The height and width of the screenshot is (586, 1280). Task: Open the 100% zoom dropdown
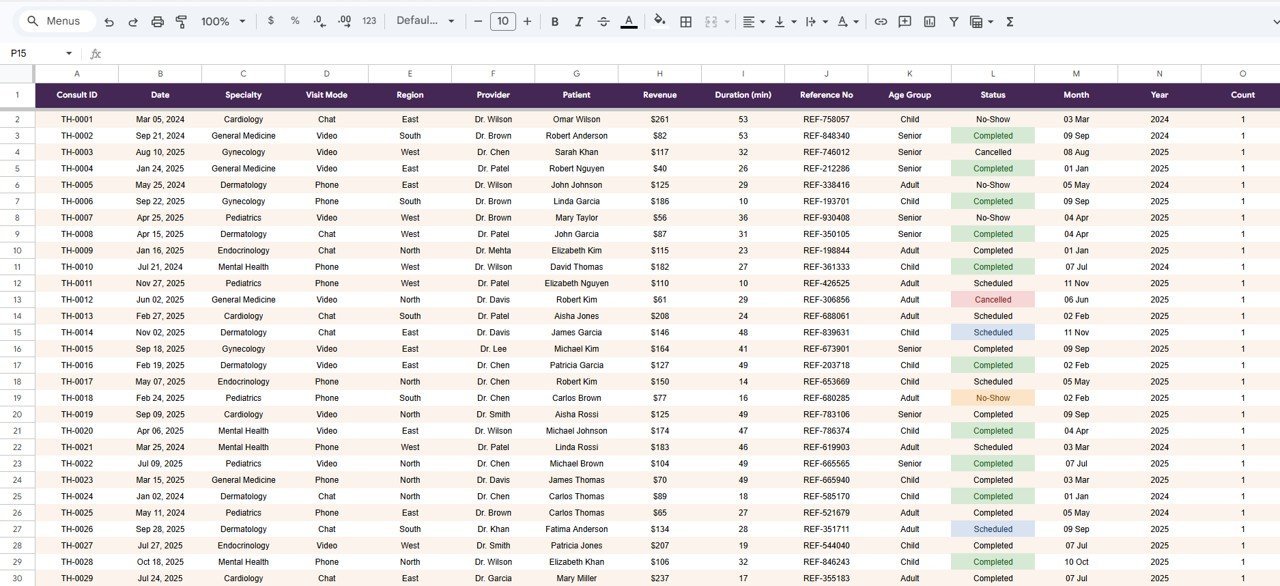[223, 21]
